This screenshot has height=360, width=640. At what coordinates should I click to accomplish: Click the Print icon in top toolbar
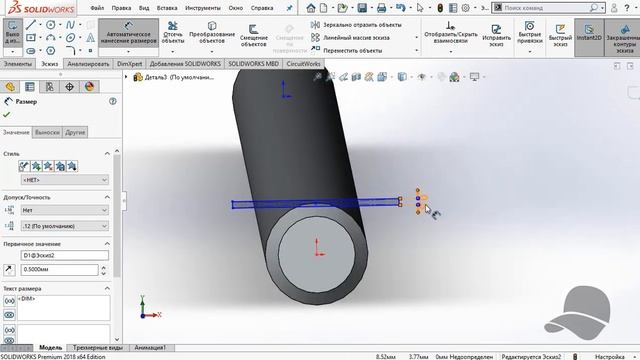click(381, 8)
